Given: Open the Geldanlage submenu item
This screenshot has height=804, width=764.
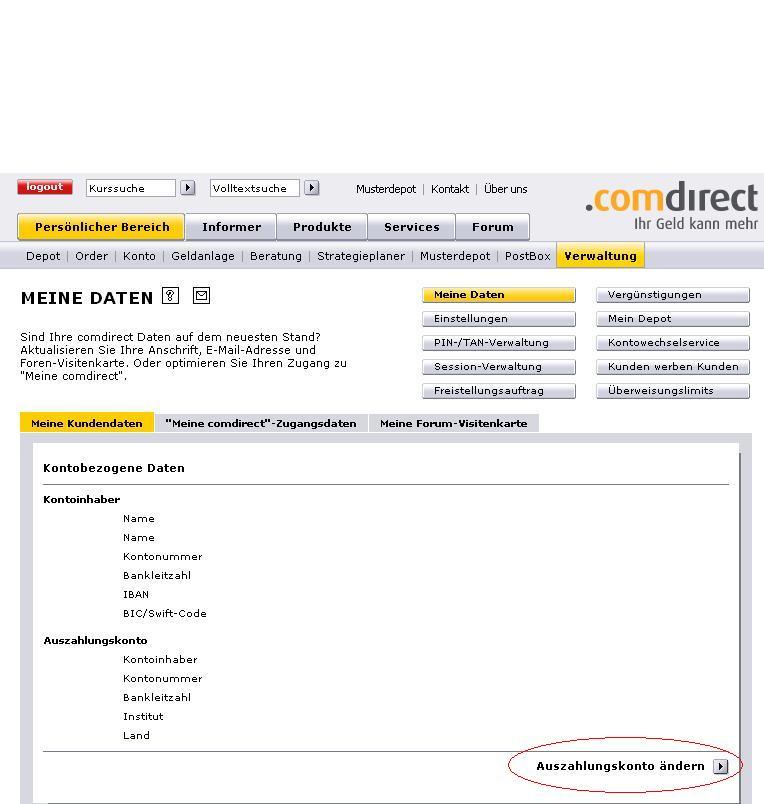Looking at the screenshot, I should 203,256.
